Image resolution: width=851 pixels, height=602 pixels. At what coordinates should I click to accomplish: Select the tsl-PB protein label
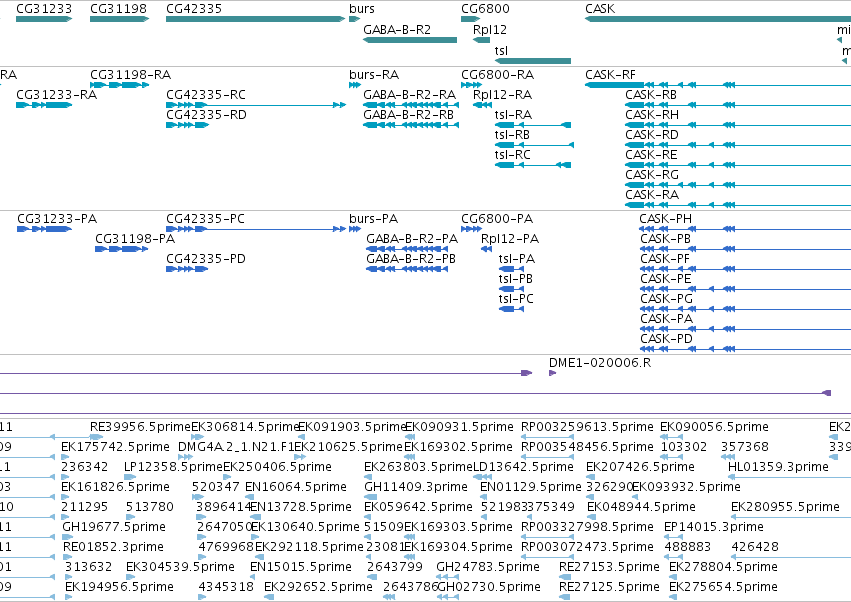[516, 279]
